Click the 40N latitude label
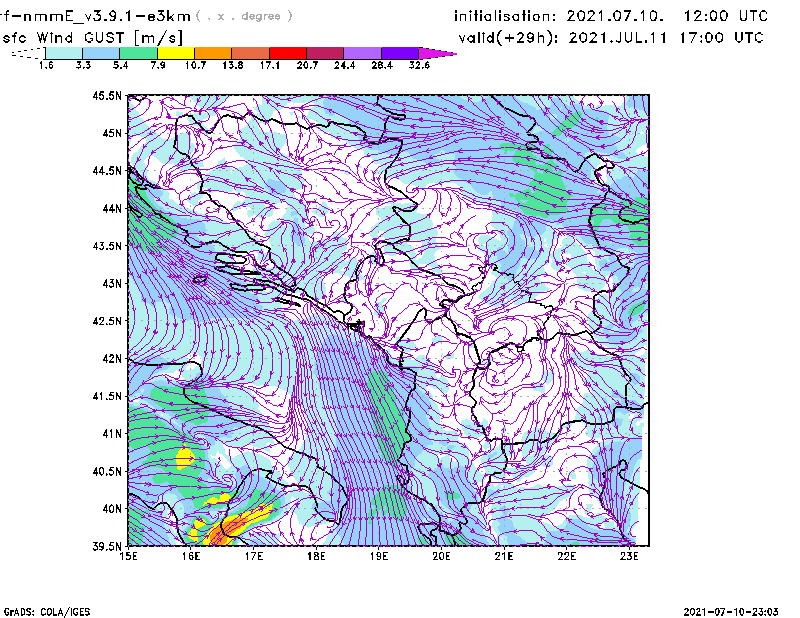This screenshot has height=618, width=800. [x=112, y=509]
